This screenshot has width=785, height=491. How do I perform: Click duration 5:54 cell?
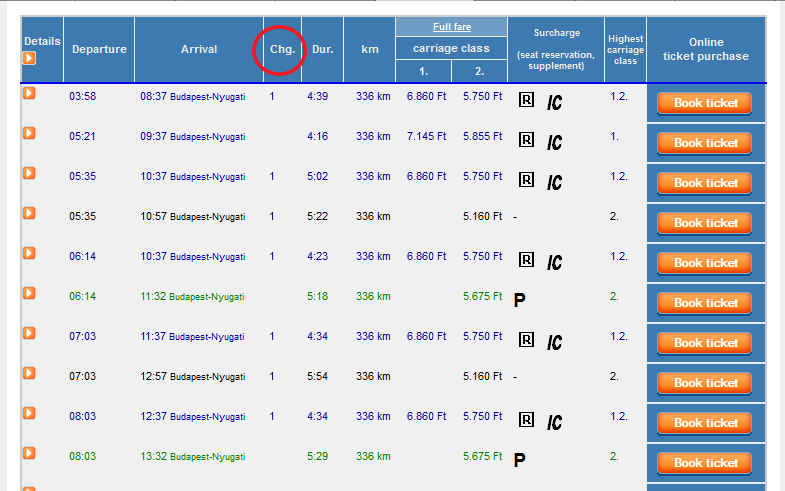pos(317,376)
